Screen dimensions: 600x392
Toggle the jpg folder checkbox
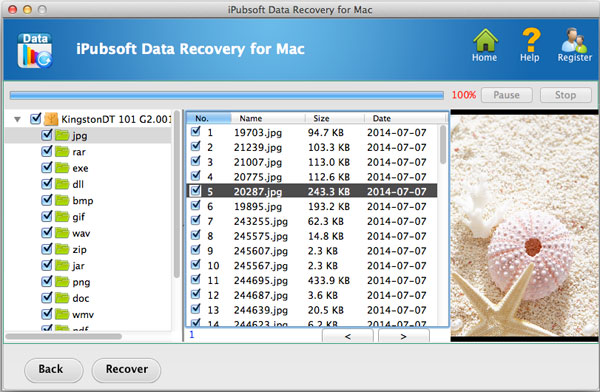pos(47,135)
